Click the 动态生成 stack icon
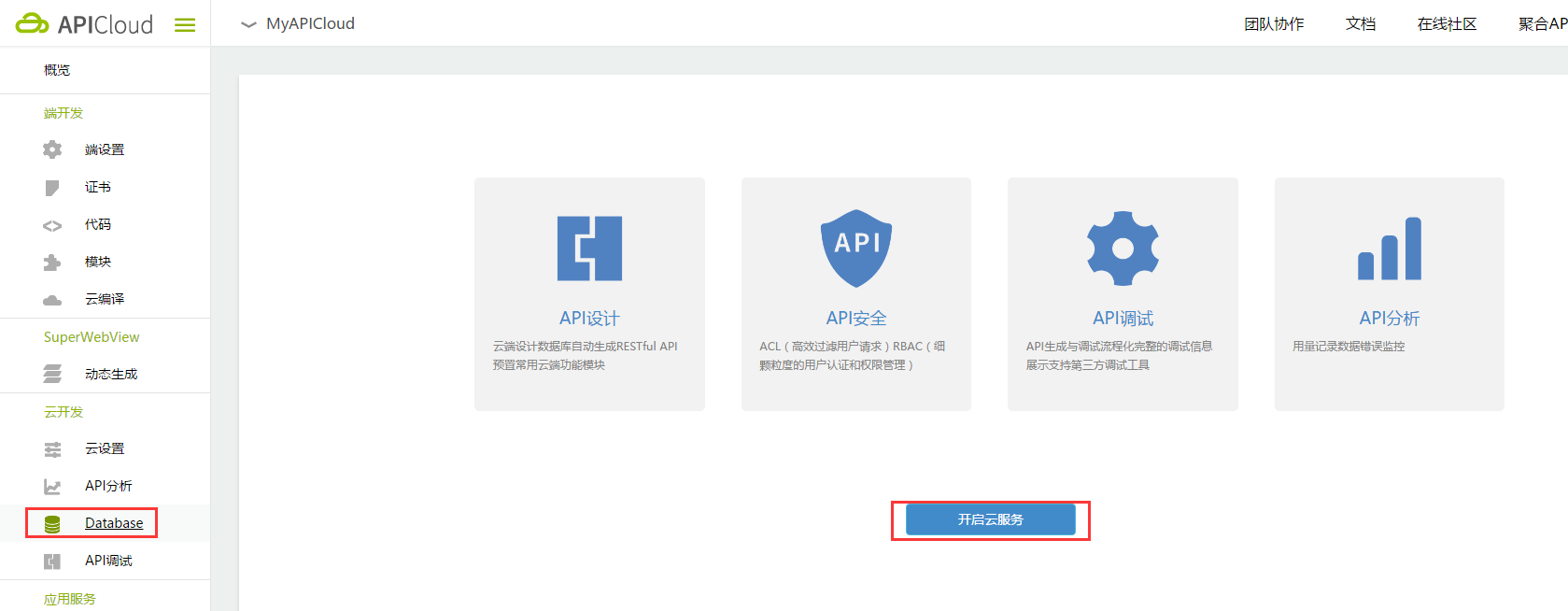The image size is (1568, 611). click(x=52, y=374)
